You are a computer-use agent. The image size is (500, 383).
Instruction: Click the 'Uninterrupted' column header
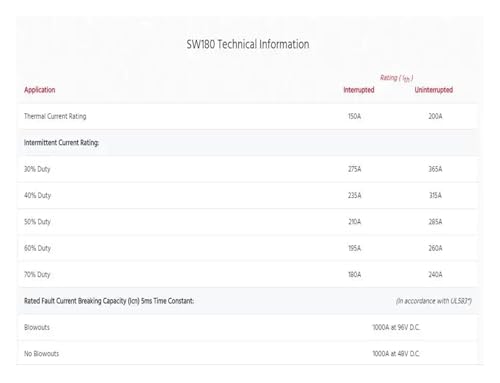click(x=433, y=90)
